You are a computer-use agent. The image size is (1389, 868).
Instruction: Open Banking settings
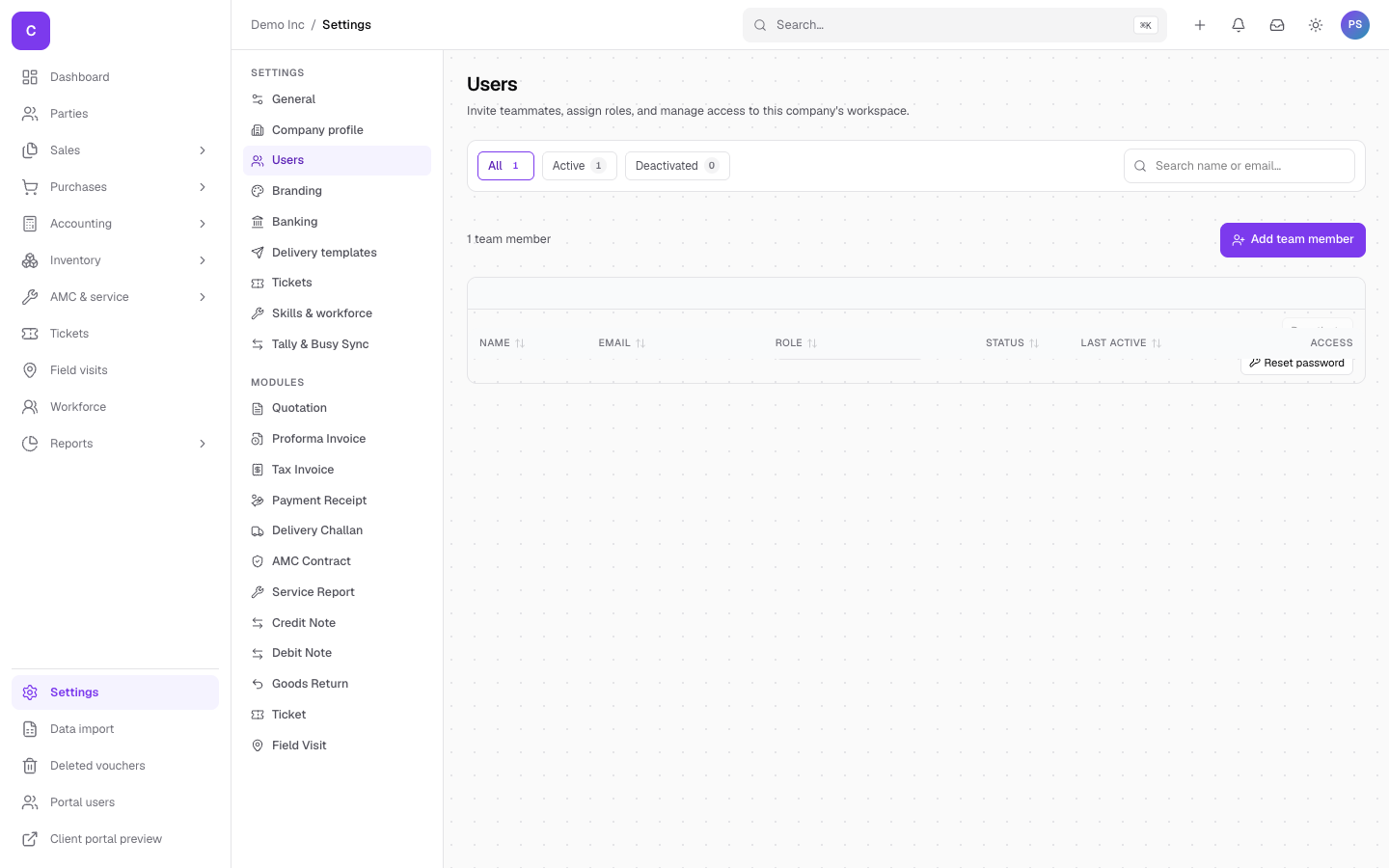click(x=337, y=222)
